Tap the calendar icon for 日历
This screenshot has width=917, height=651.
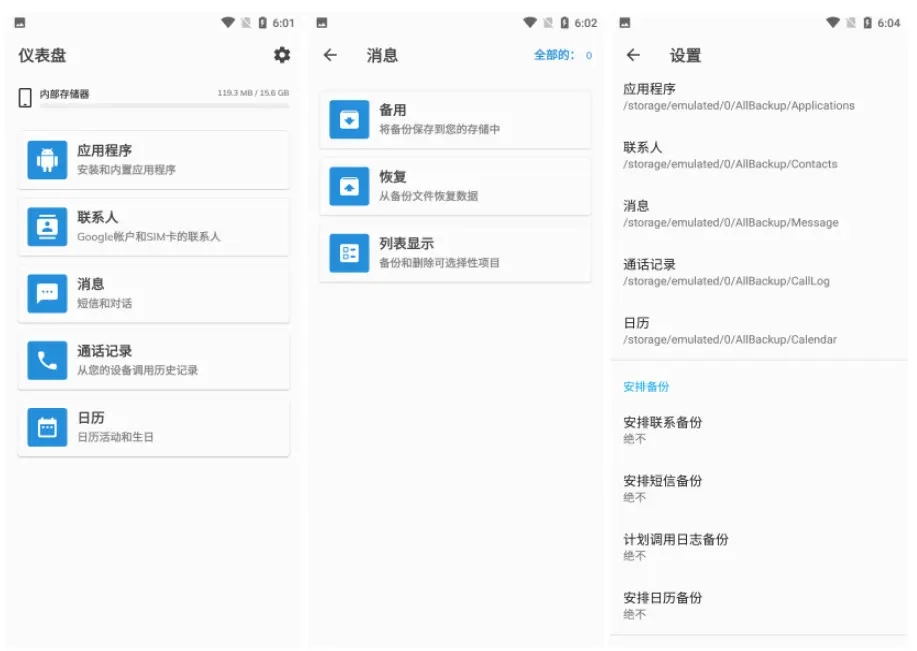click(x=47, y=427)
